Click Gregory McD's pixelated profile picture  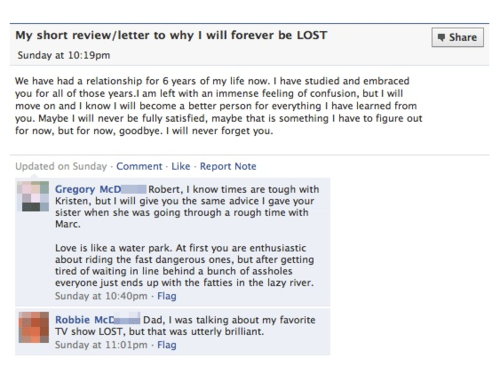33,196
